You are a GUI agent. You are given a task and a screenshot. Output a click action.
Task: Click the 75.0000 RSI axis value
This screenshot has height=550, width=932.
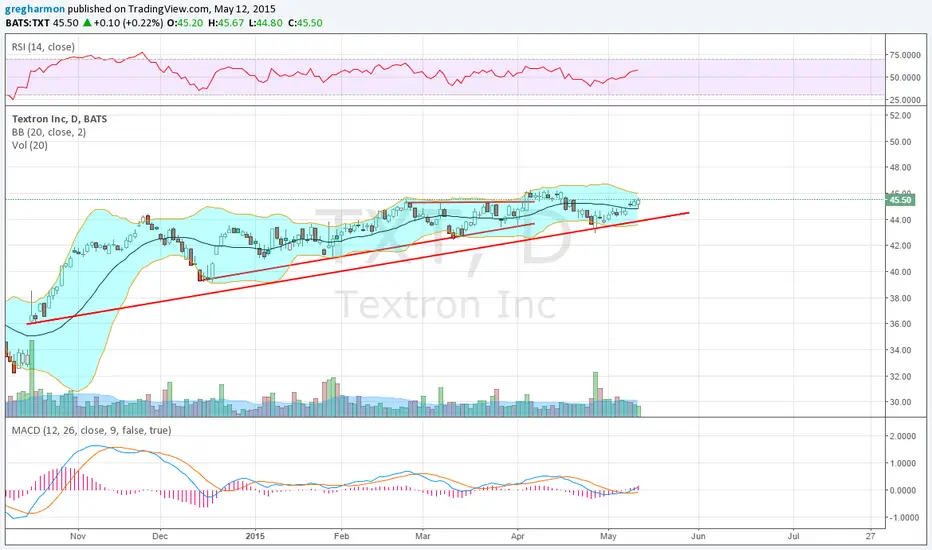905,55
